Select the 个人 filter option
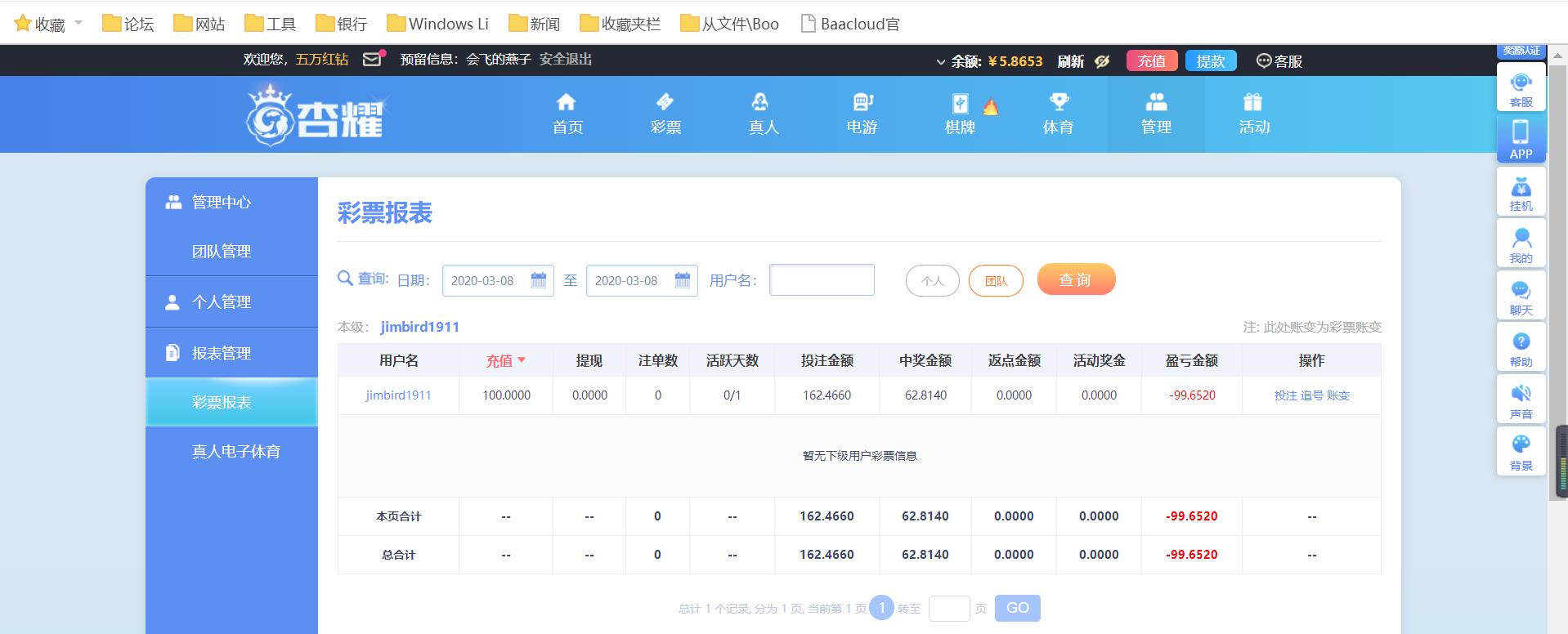Image resolution: width=1568 pixels, height=634 pixels. 932,281
